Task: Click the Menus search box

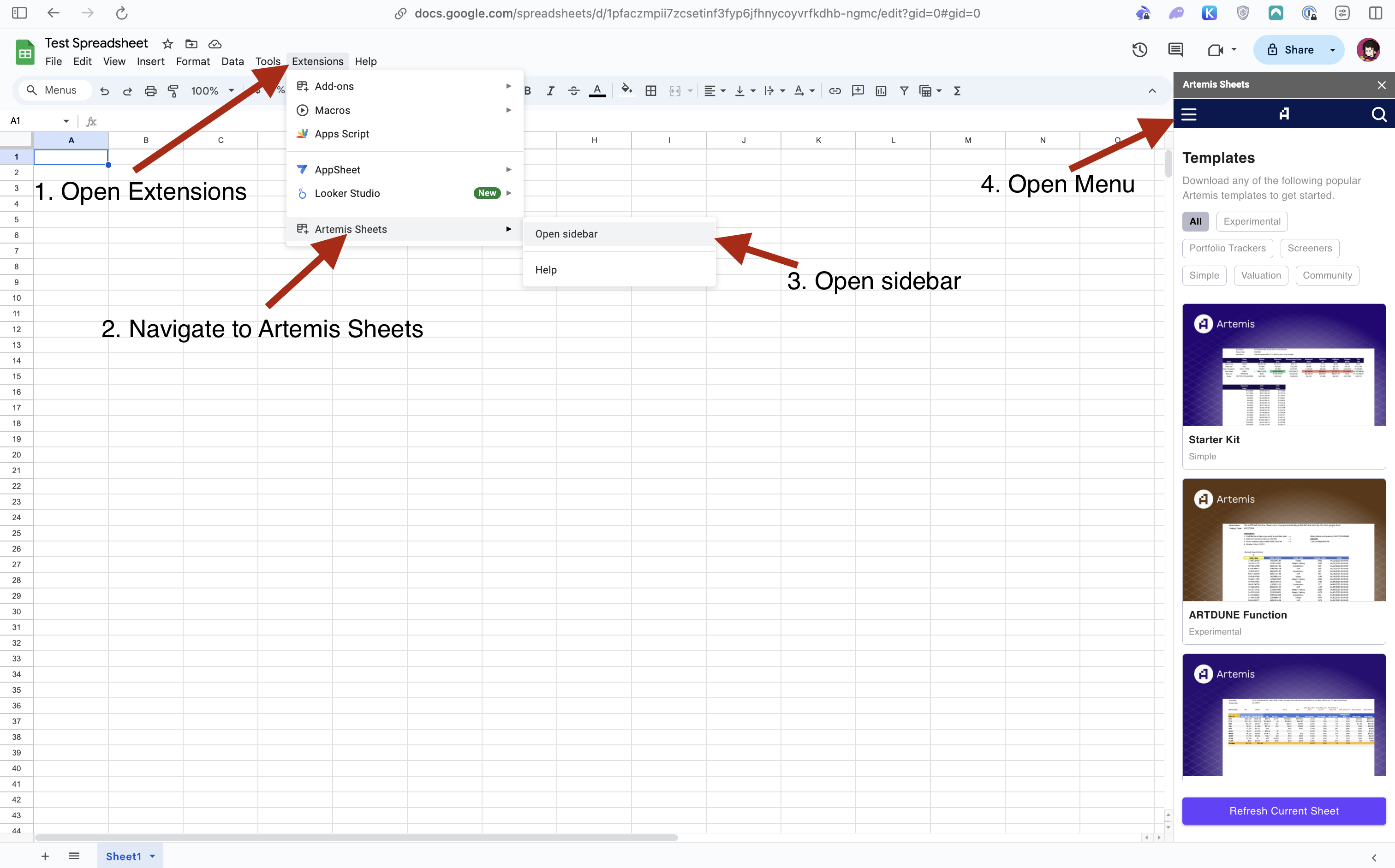Action: [55, 90]
